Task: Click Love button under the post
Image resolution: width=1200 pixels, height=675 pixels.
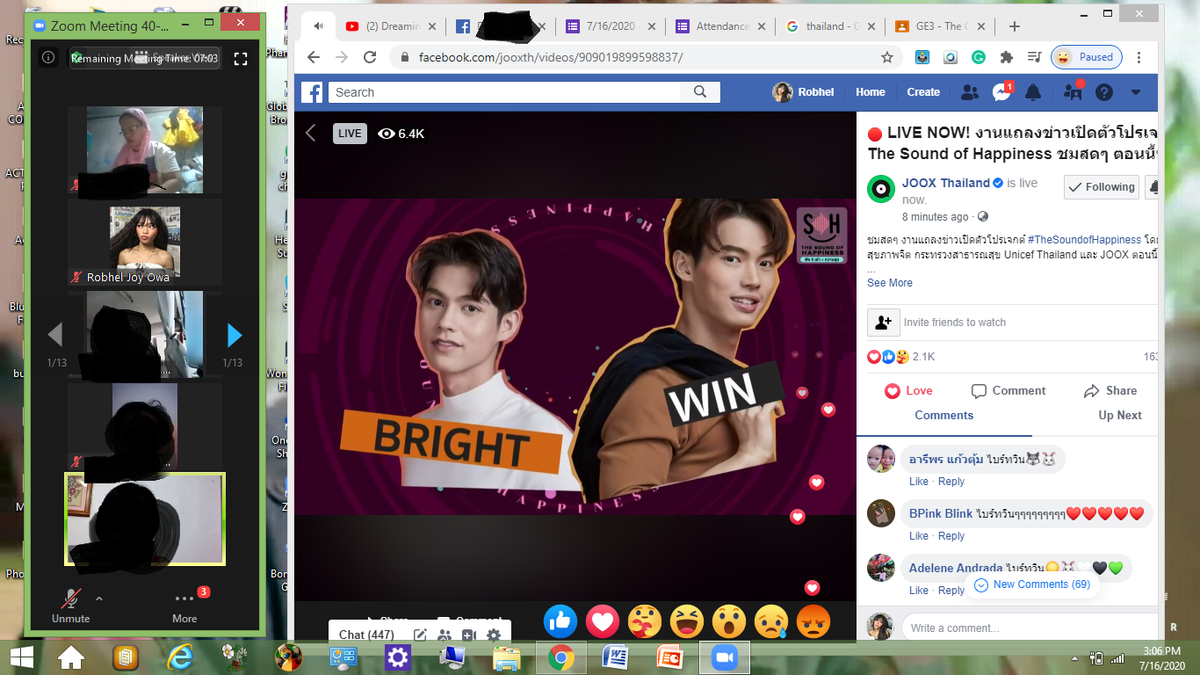Action: click(908, 391)
